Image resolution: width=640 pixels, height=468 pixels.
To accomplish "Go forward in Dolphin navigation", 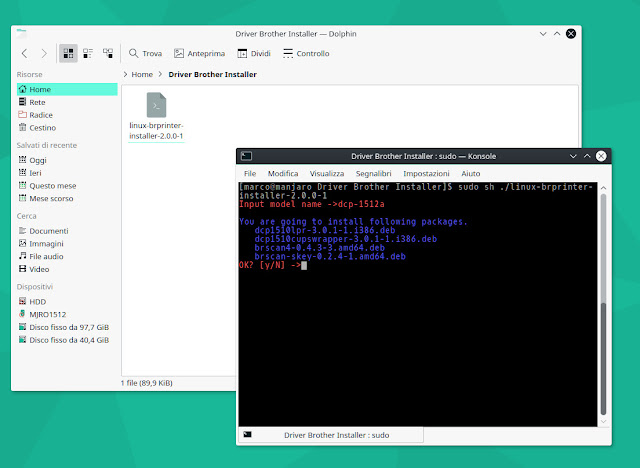I will tap(44, 53).
